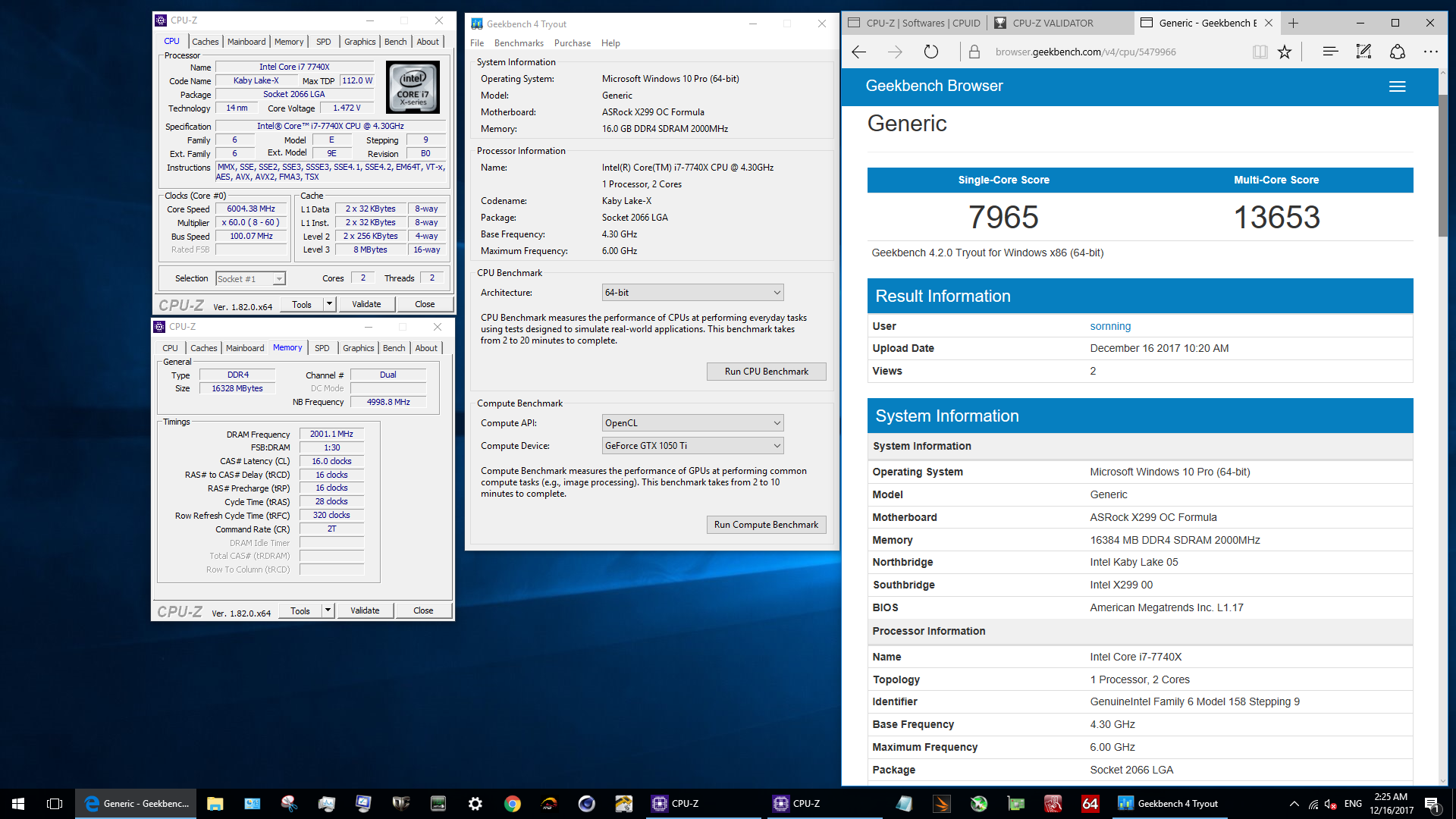Open File Explorer from the taskbar
Image resolution: width=1456 pixels, height=819 pixels.
215,804
